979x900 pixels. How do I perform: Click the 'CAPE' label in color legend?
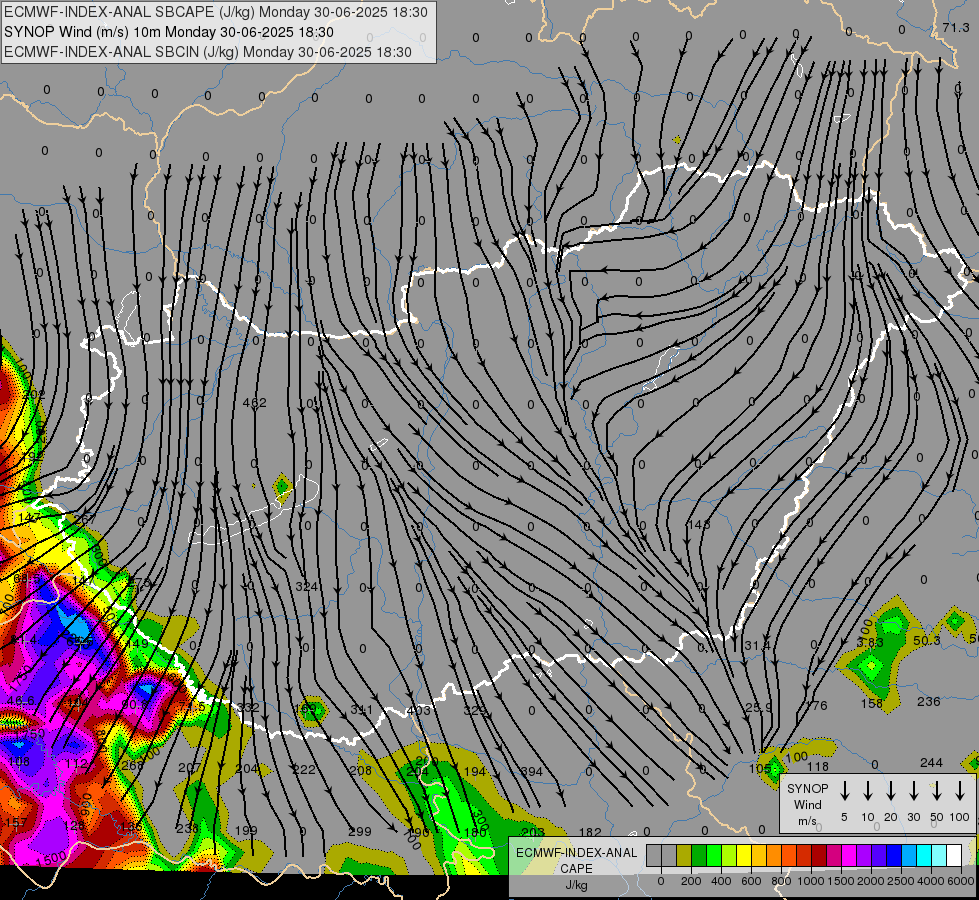point(576,869)
